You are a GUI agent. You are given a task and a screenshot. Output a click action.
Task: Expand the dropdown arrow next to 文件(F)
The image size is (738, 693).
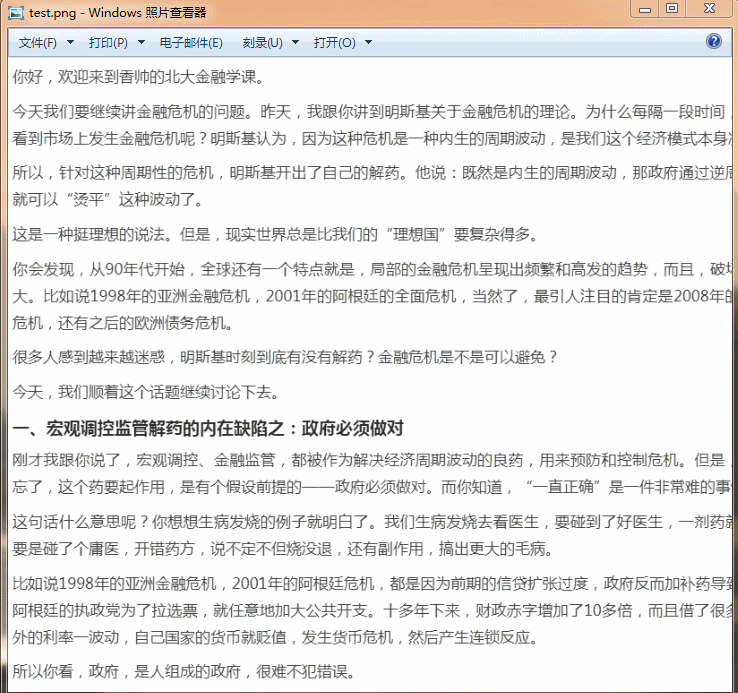click(x=71, y=42)
